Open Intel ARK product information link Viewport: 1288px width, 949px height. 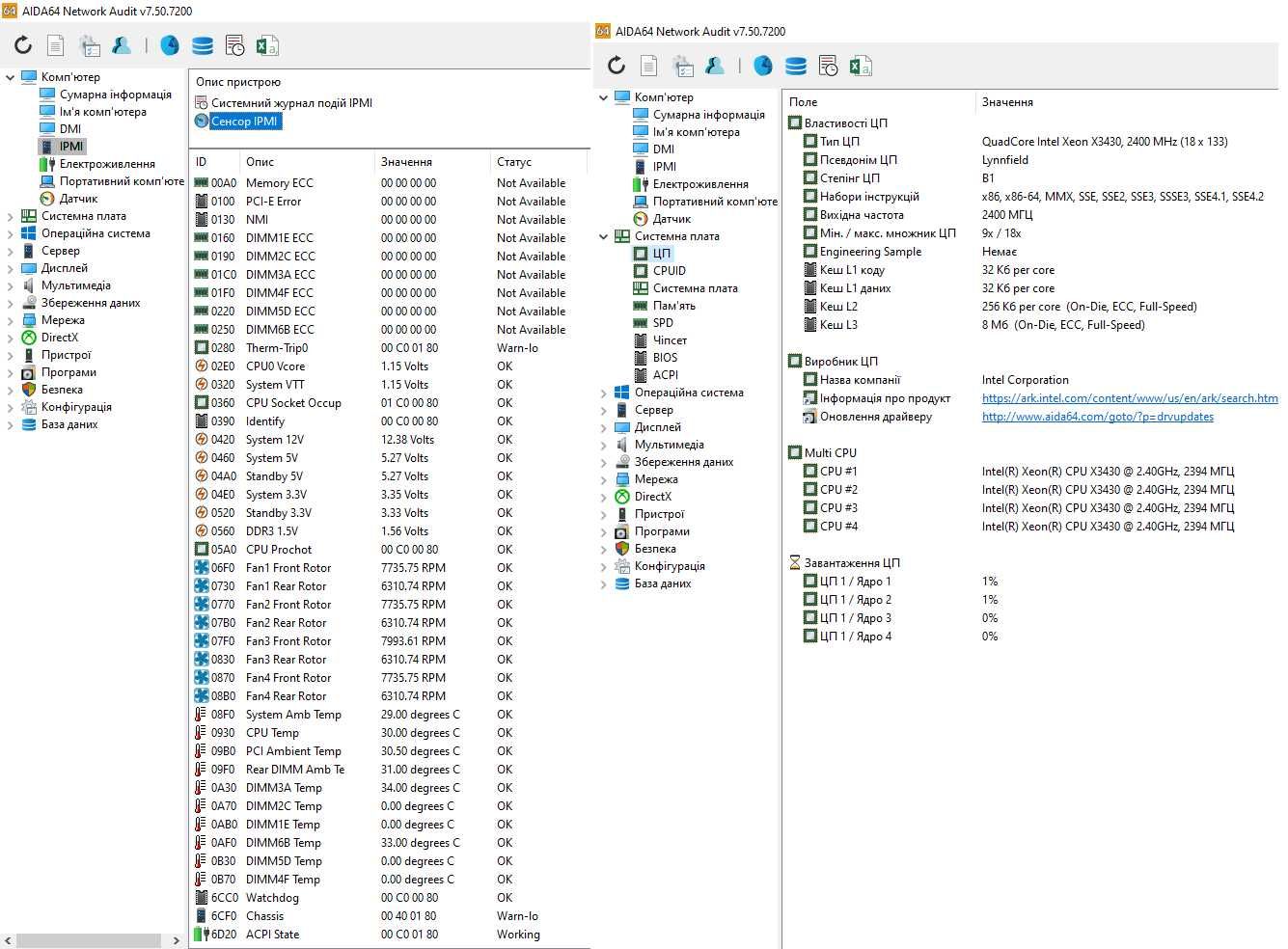[x=1130, y=398]
